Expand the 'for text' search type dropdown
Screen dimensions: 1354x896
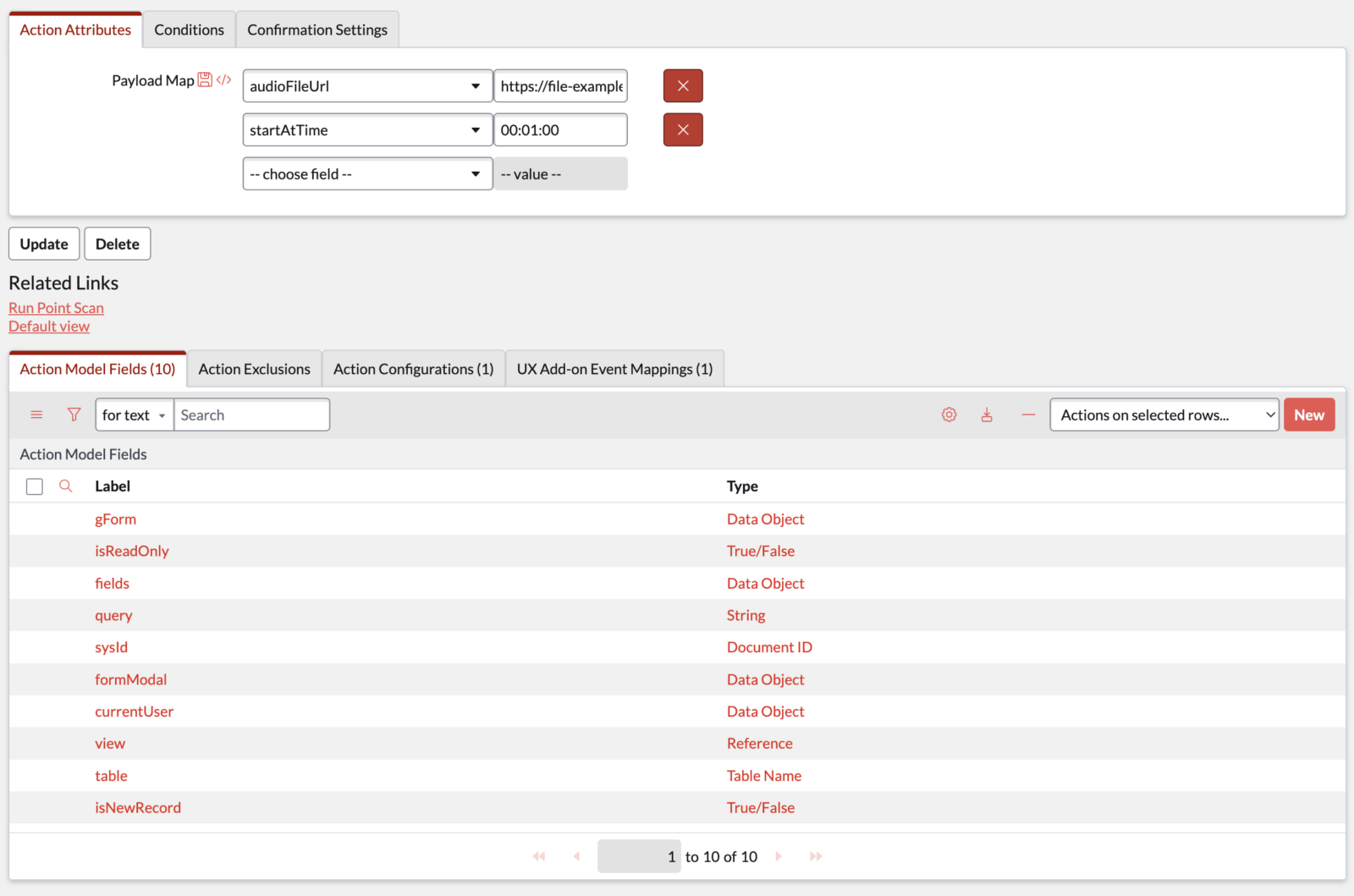click(133, 415)
